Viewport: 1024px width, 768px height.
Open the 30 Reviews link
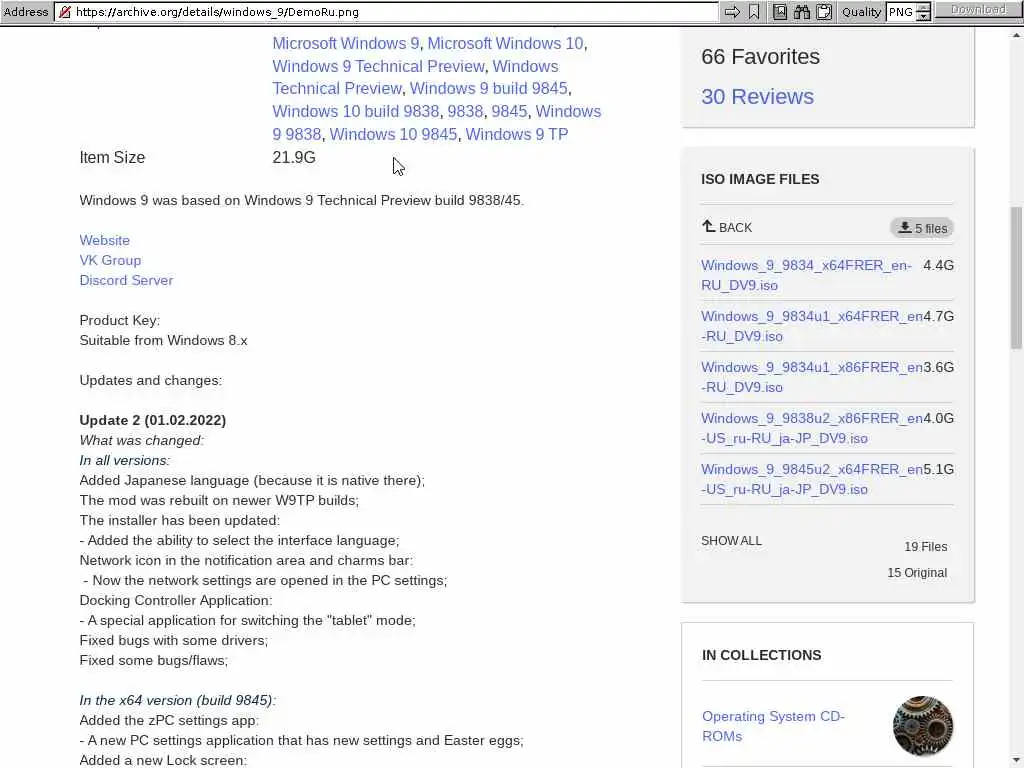[x=757, y=97]
